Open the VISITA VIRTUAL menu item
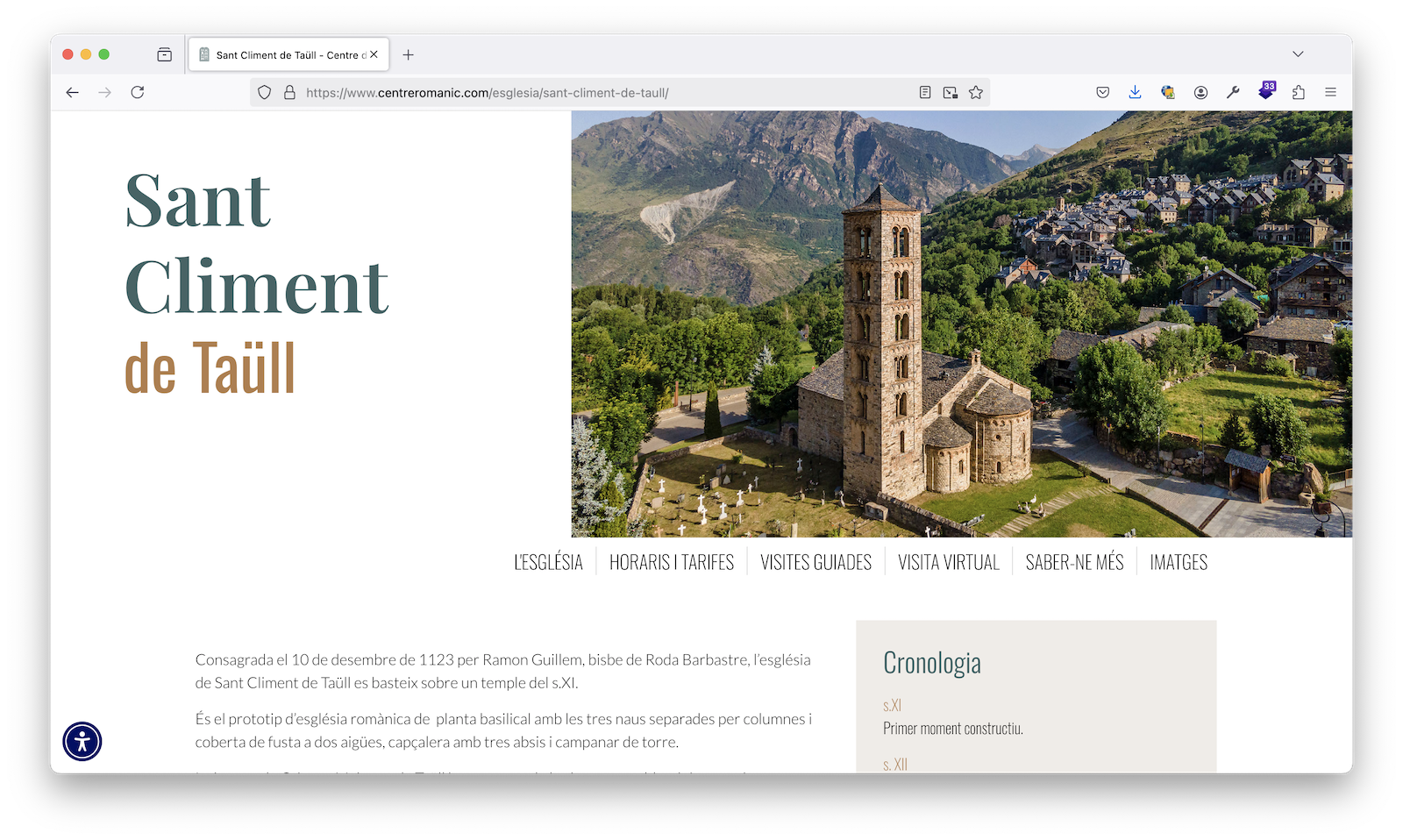 click(x=949, y=563)
